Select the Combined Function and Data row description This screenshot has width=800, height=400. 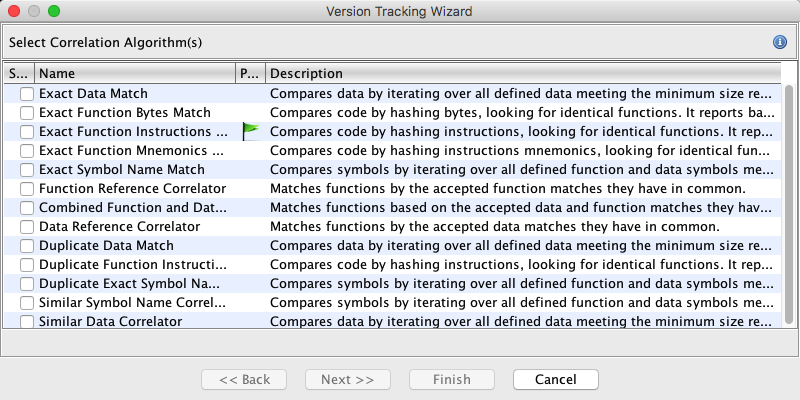(520, 208)
